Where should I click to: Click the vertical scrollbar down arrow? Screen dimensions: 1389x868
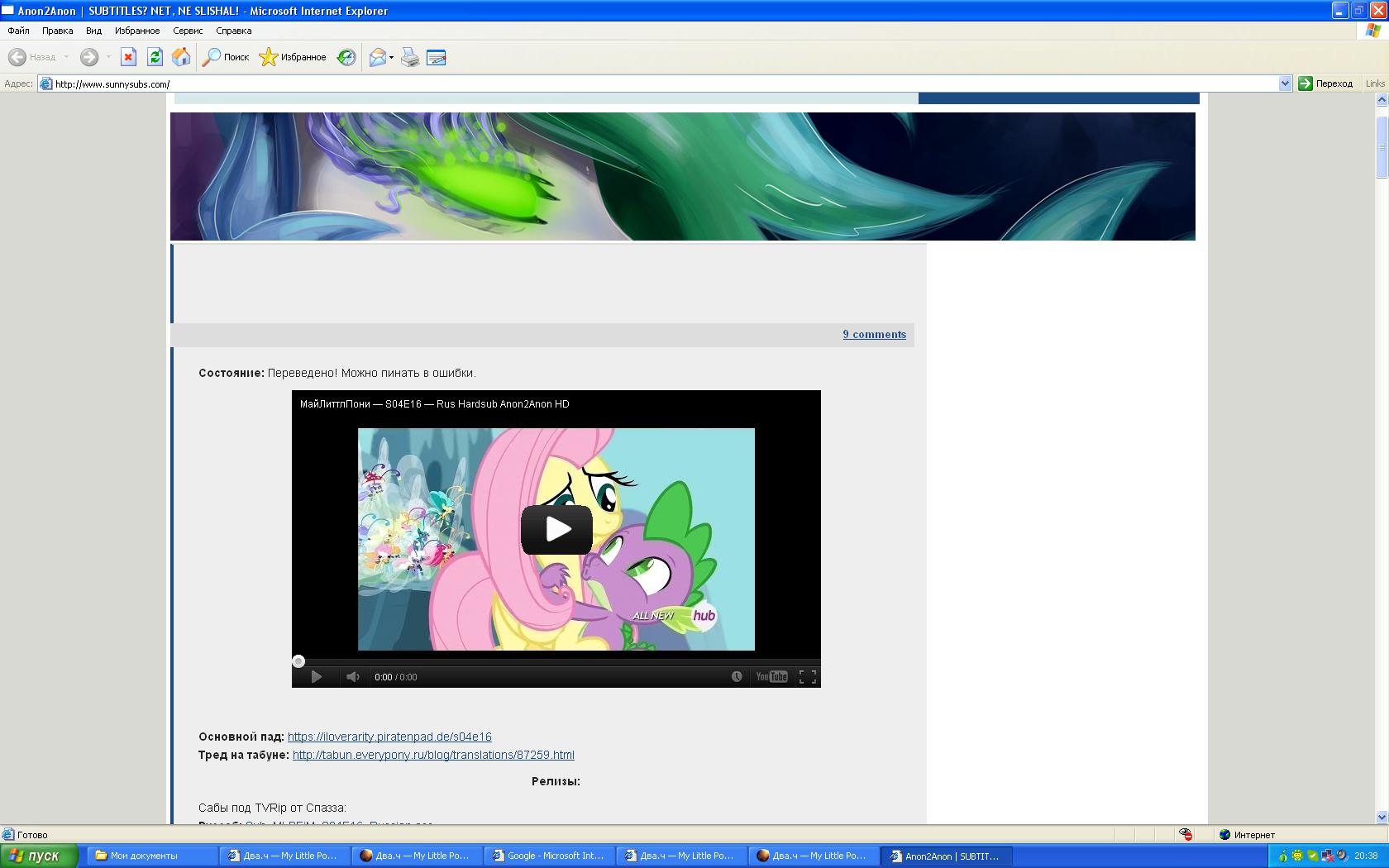[x=1381, y=817]
